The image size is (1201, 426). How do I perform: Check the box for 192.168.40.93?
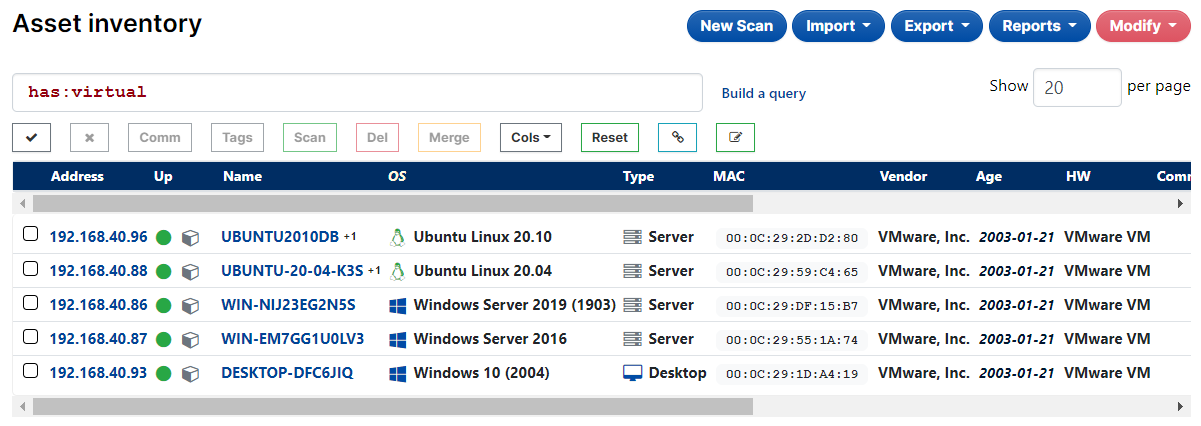click(x=31, y=370)
